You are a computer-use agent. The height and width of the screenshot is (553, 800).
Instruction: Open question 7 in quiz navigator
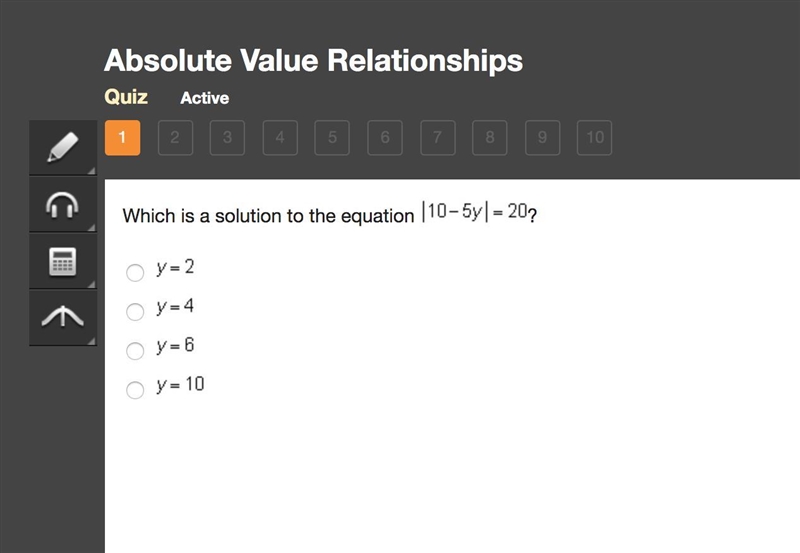tap(438, 138)
